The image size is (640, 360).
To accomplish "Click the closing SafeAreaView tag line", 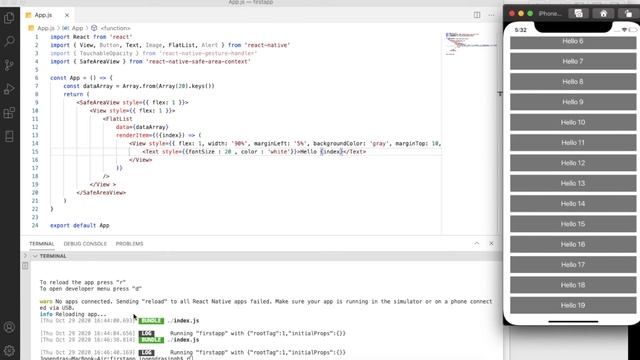I will click(101, 193).
